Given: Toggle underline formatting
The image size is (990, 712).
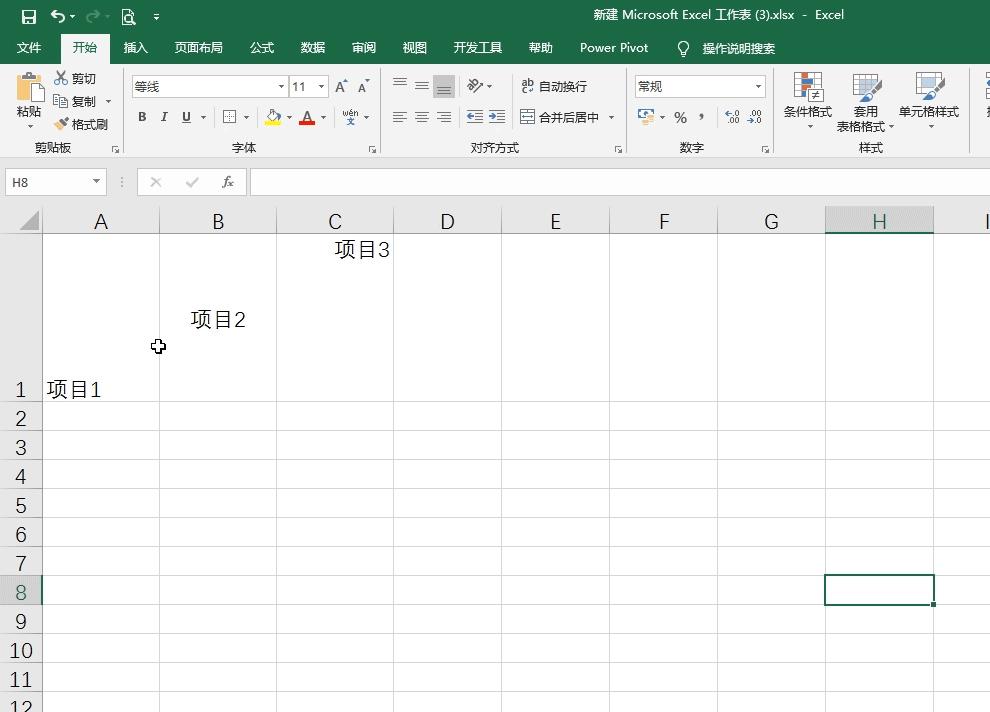Looking at the screenshot, I should tap(186, 117).
